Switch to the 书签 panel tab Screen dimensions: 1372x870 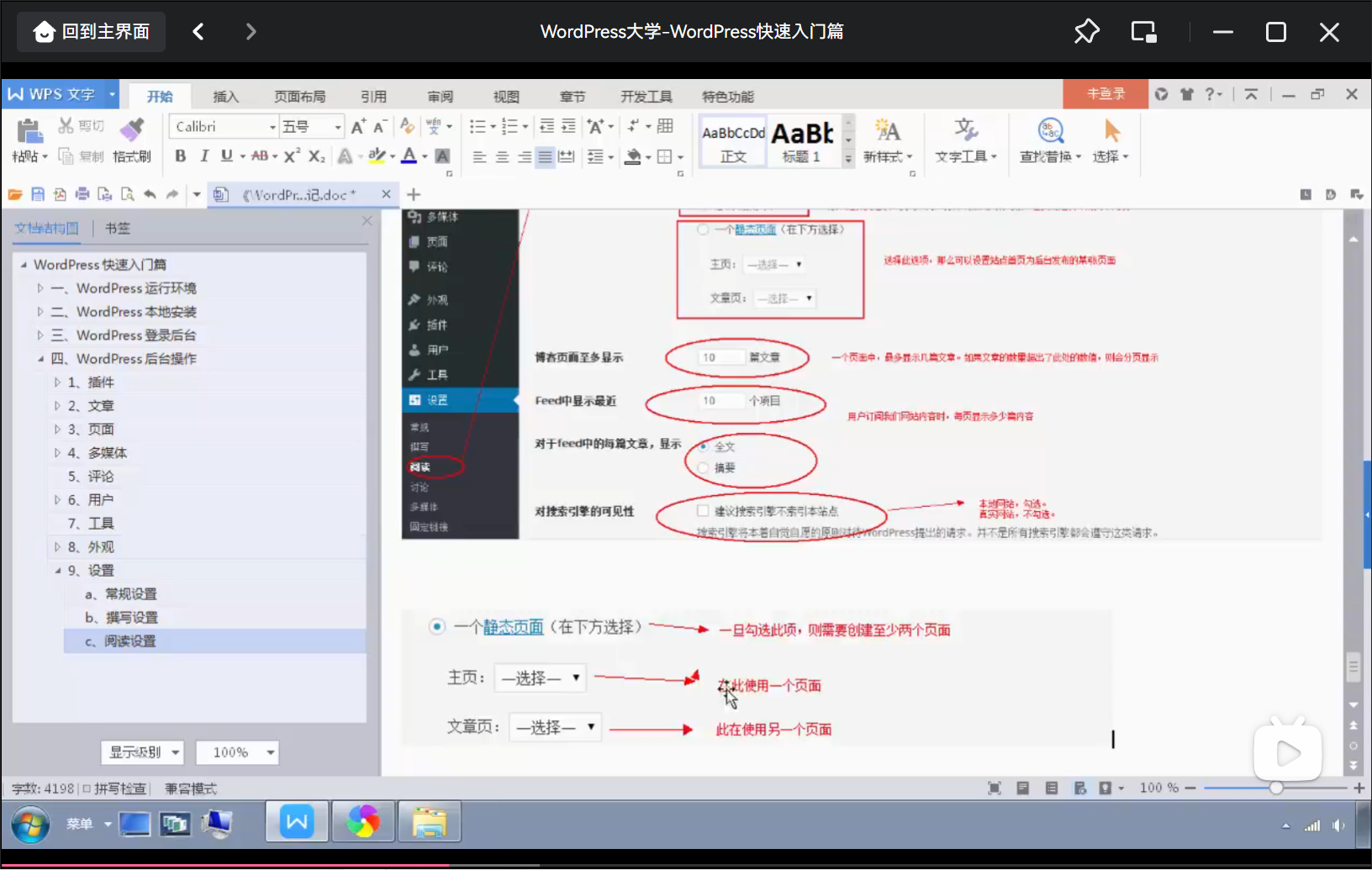118,228
